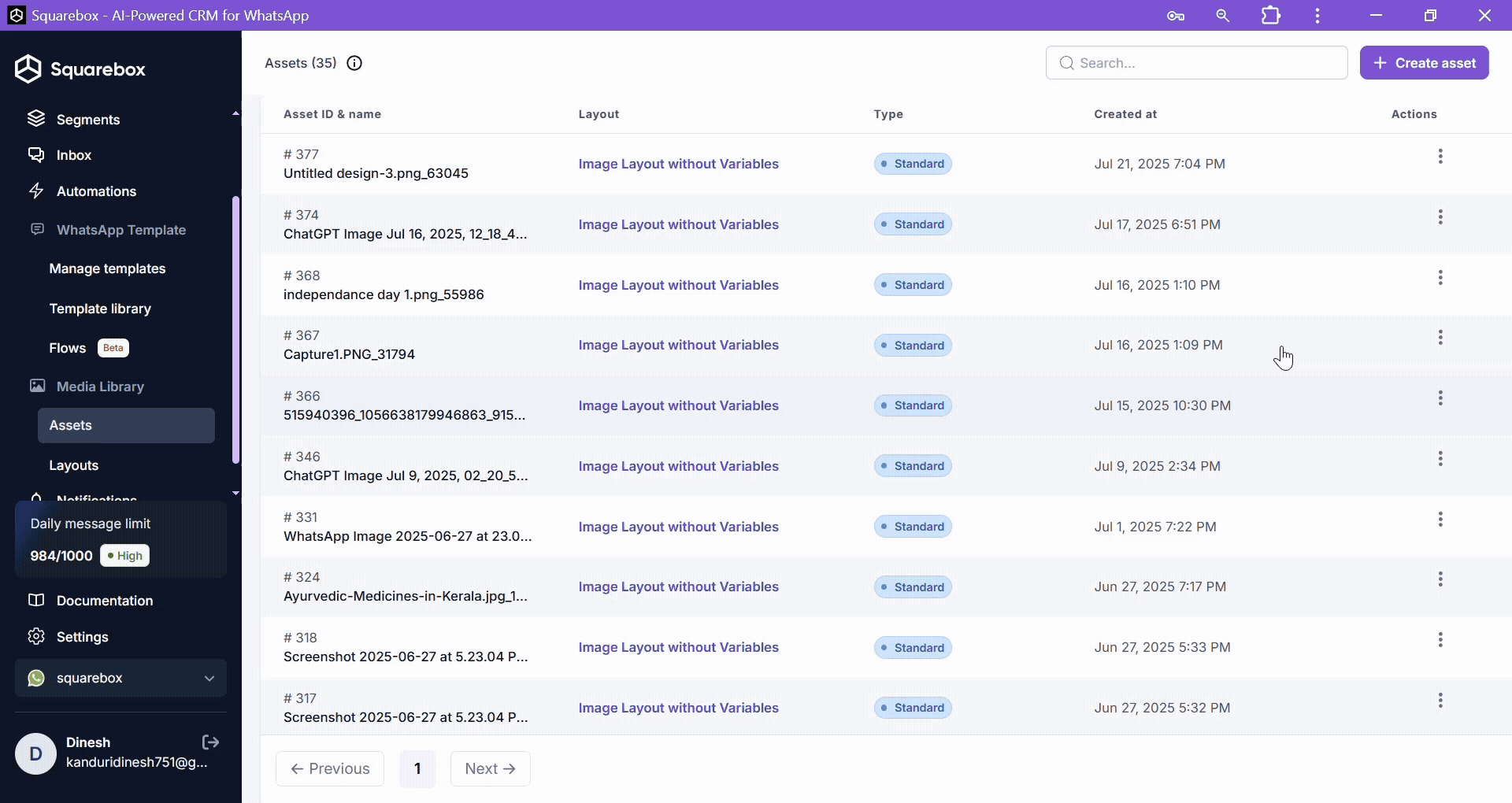
Task: Select Layouts under Media Library
Action: point(74,465)
